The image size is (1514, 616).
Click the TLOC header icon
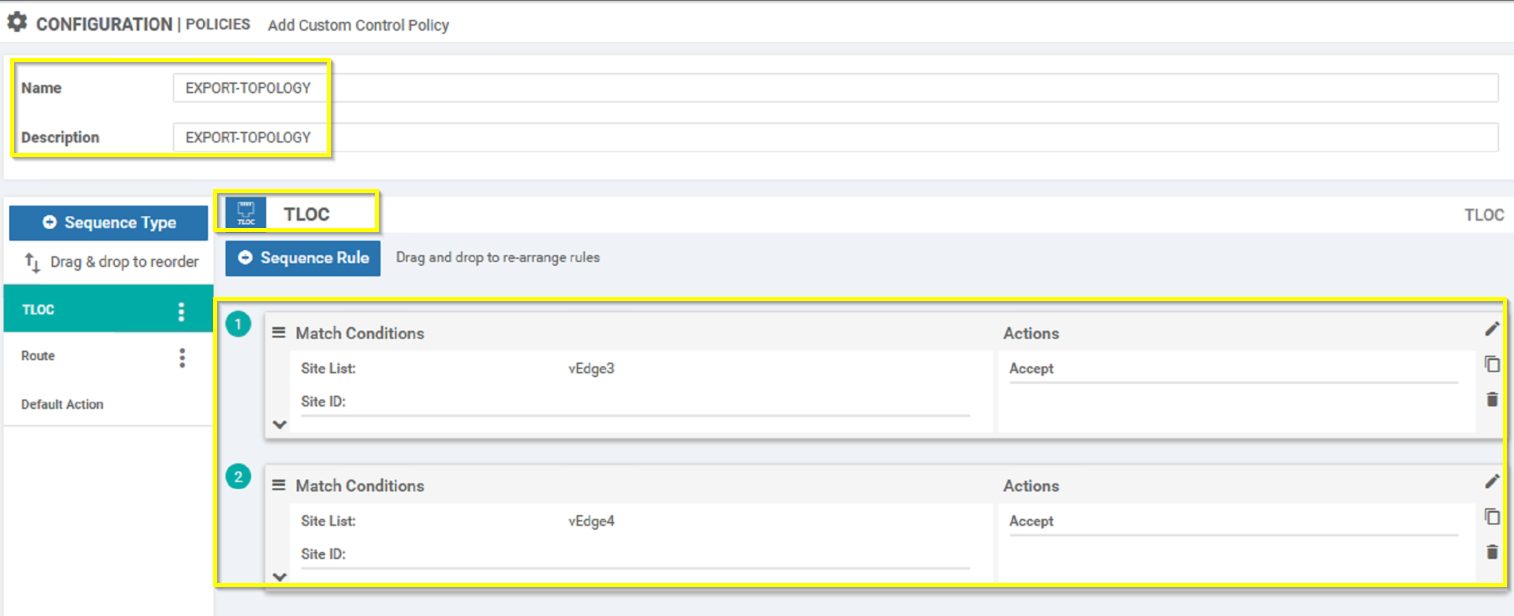pos(246,213)
